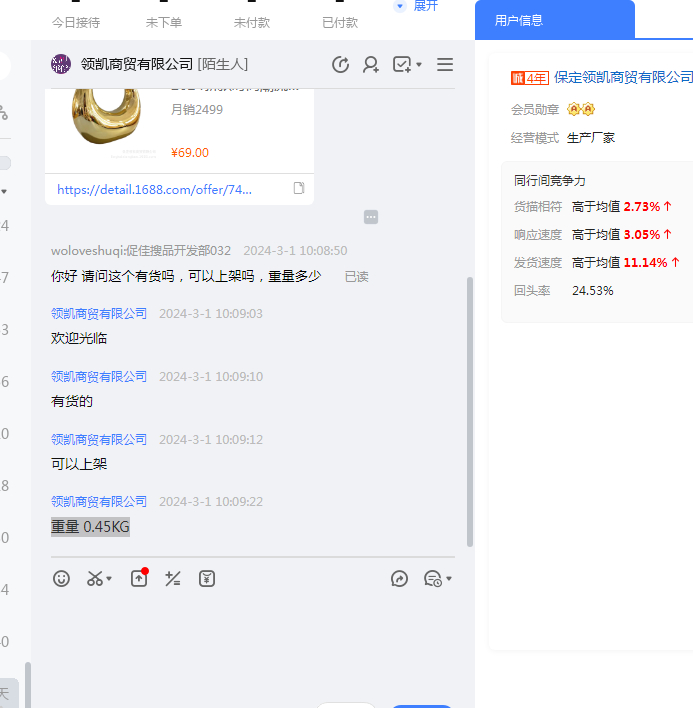This screenshot has height=708, width=693.
Task: Click the golden vase product thumbnail
Action: [x=106, y=120]
